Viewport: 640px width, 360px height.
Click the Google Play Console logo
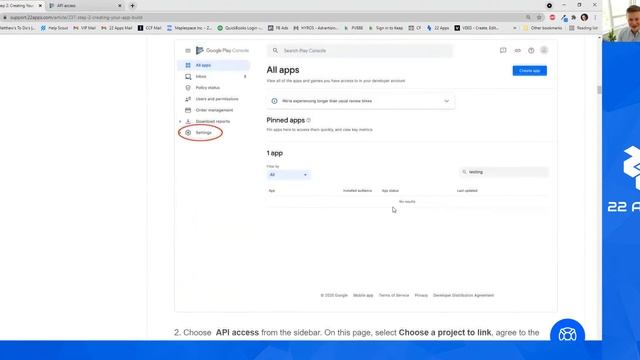coord(222,50)
